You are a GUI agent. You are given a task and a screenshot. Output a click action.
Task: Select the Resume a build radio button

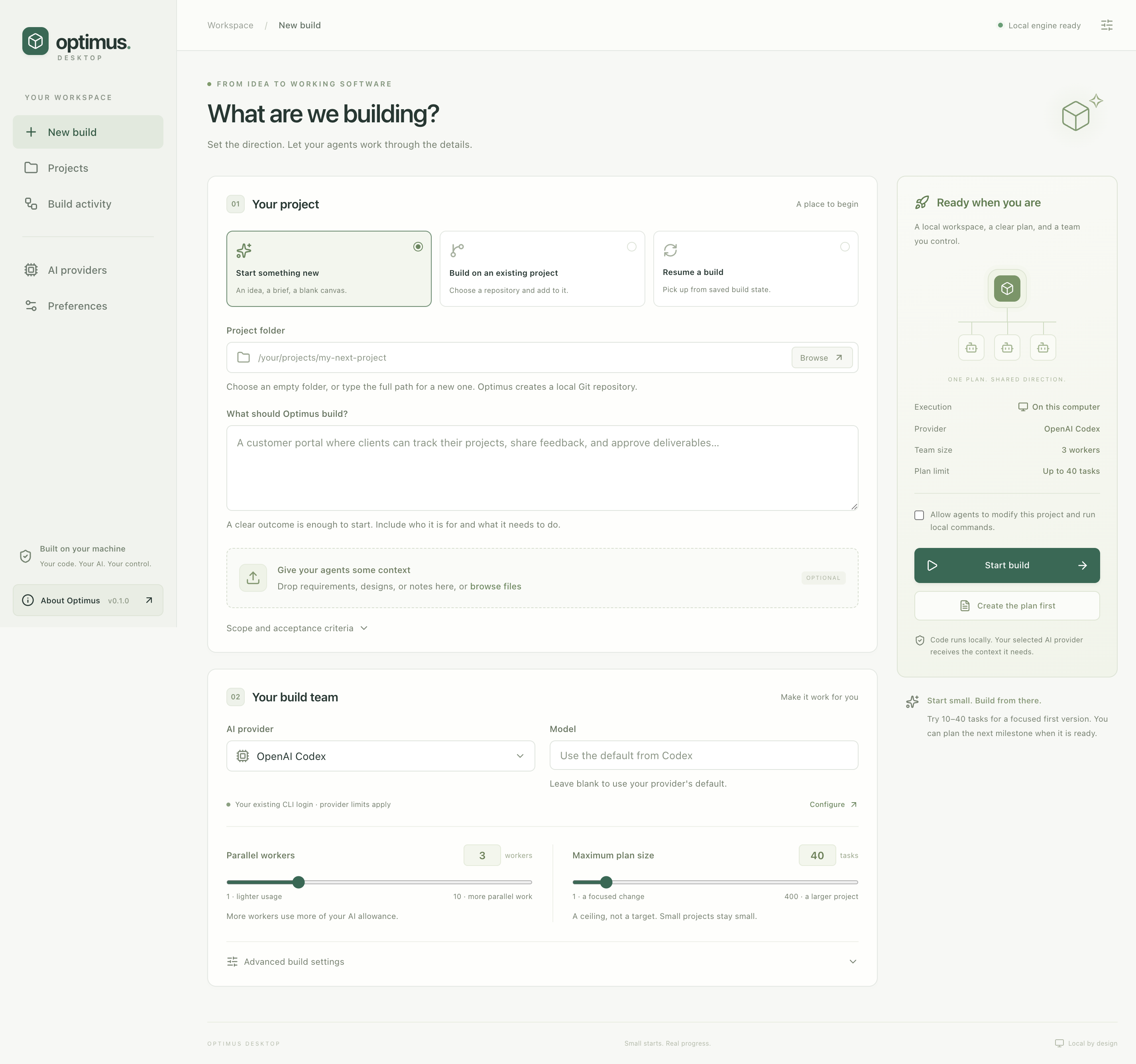pyautogui.click(x=845, y=247)
